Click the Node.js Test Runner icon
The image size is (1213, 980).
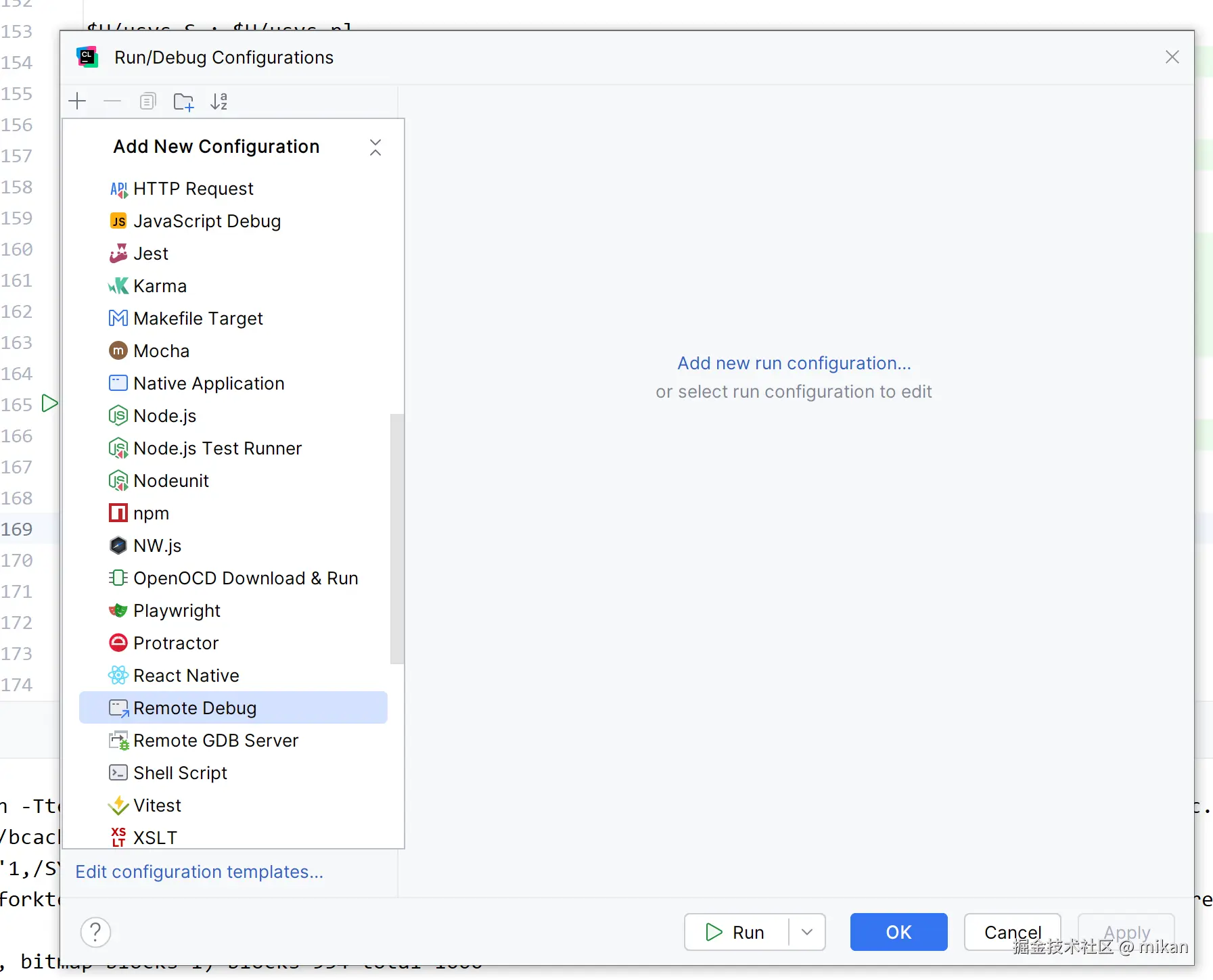[x=118, y=448]
